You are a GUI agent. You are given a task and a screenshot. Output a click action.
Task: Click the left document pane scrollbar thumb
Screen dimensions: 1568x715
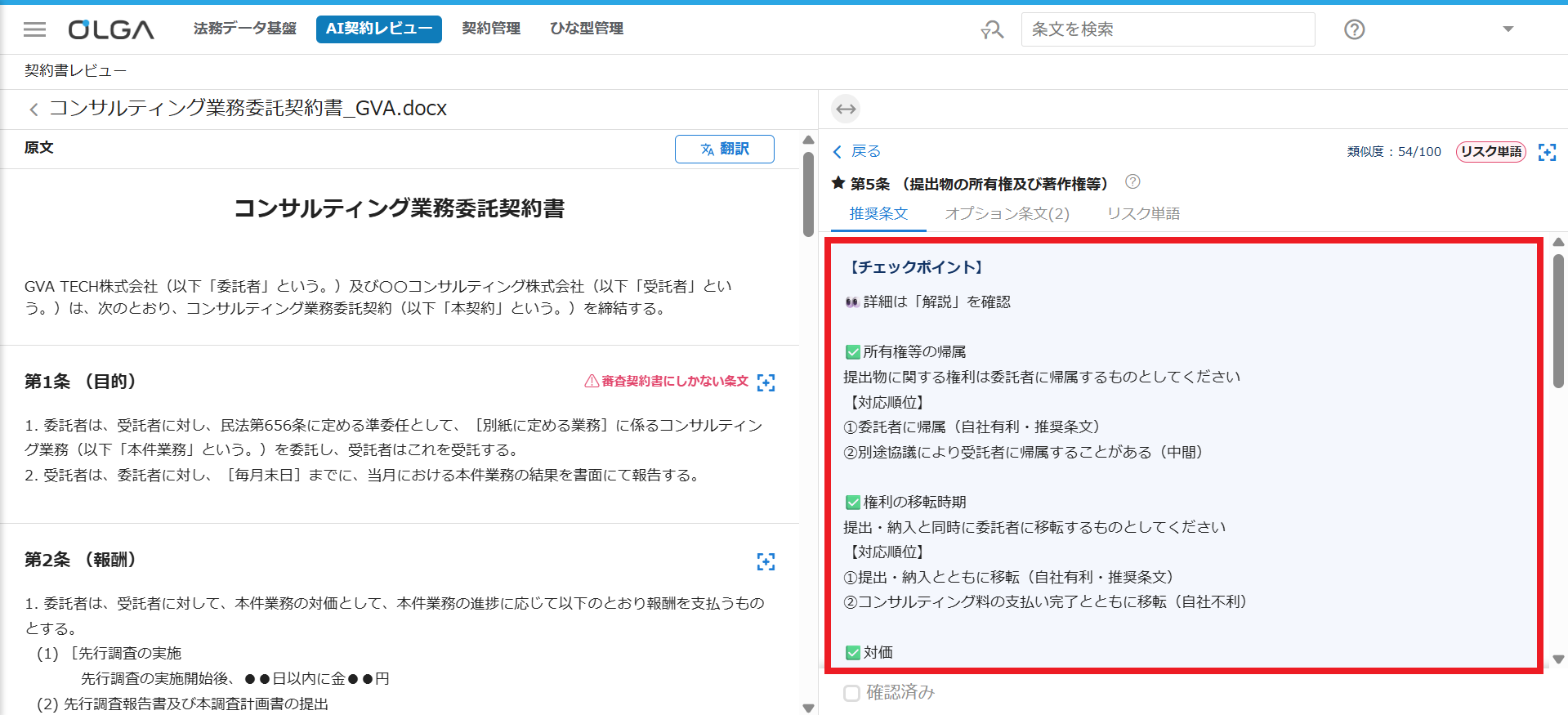coord(808,194)
